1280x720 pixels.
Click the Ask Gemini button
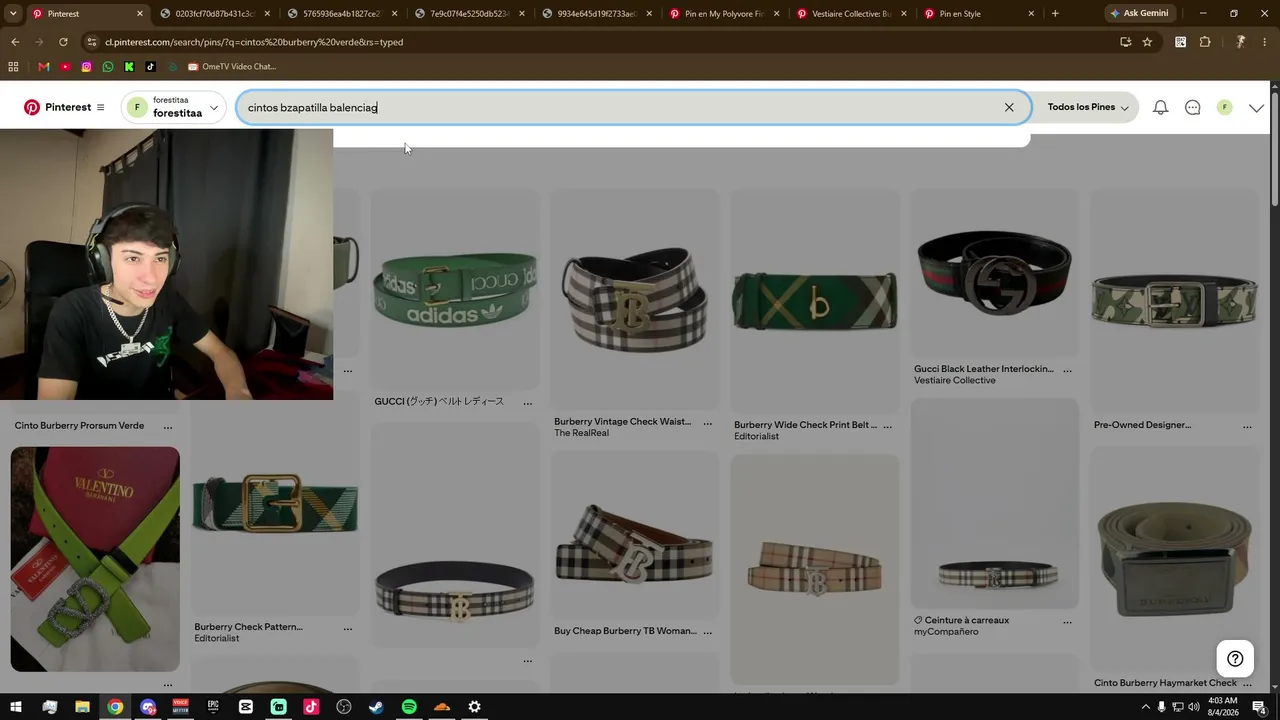(1139, 13)
